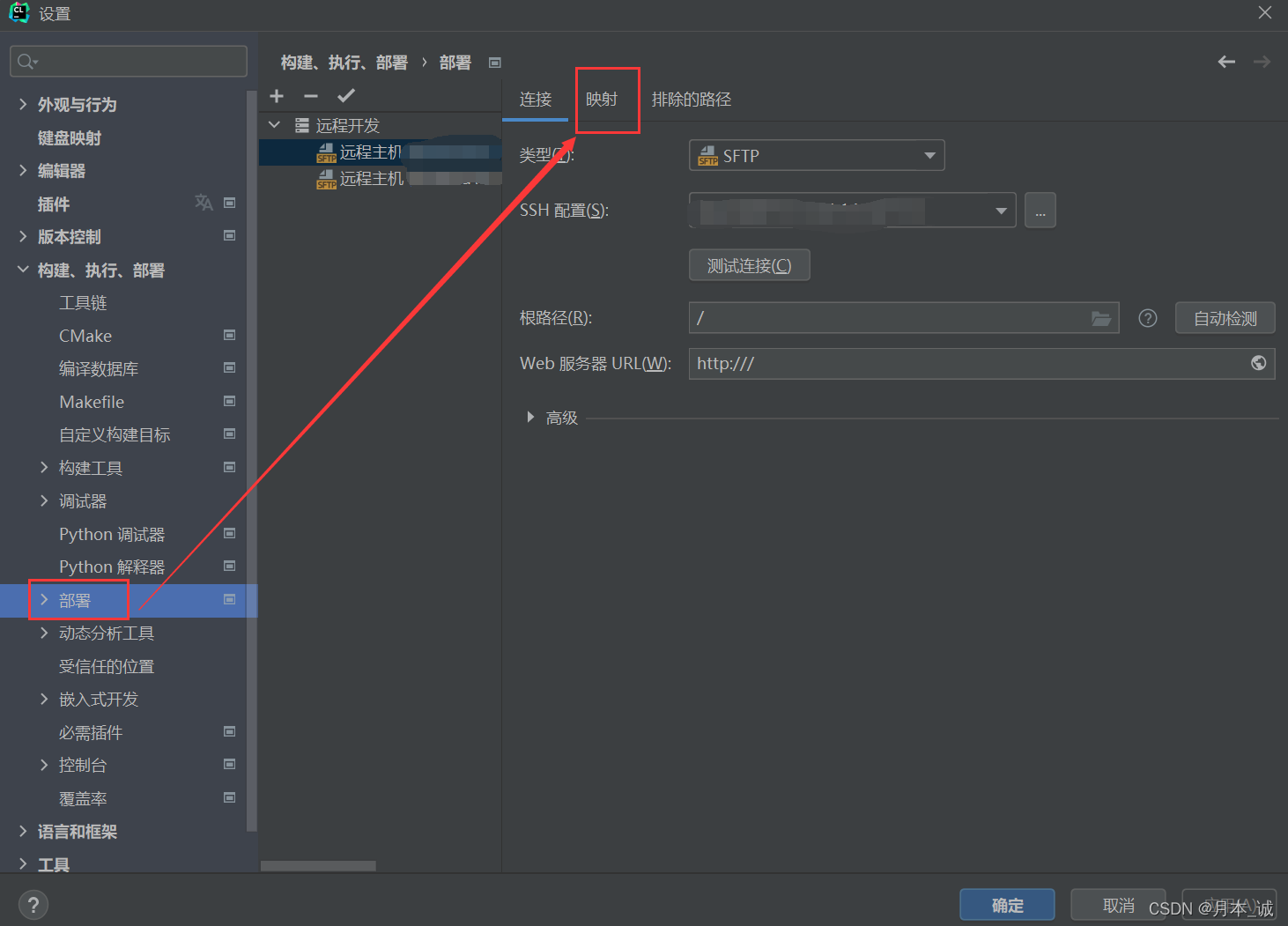This screenshot has height=926, width=1288.
Task: Click project-level icon beside 控制台
Action: [230, 764]
